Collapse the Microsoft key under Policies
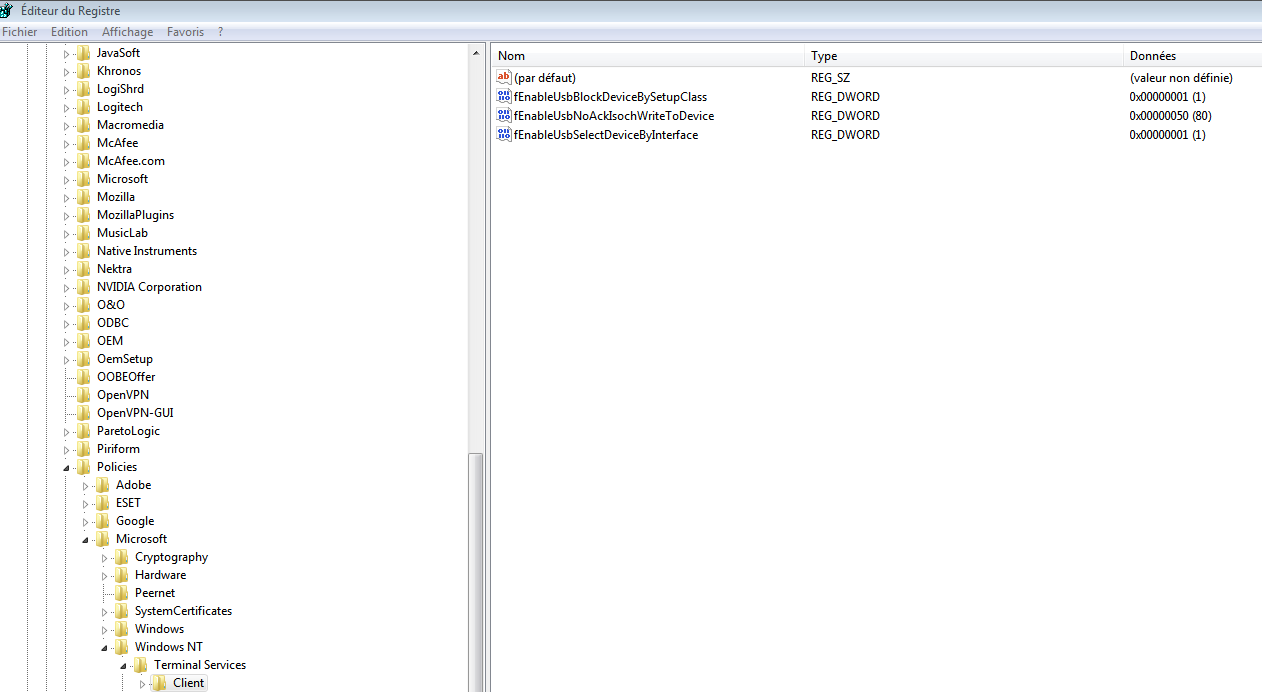The image size is (1262, 692). point(85,538)
